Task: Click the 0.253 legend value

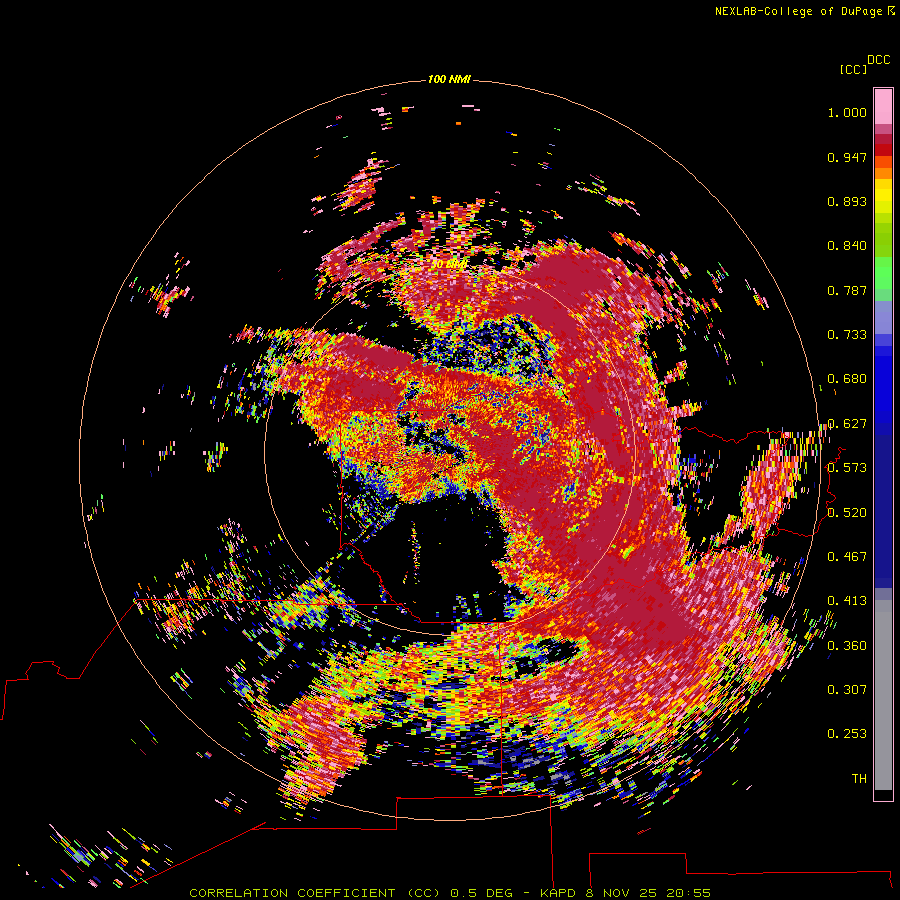Action: pos(847,734)
